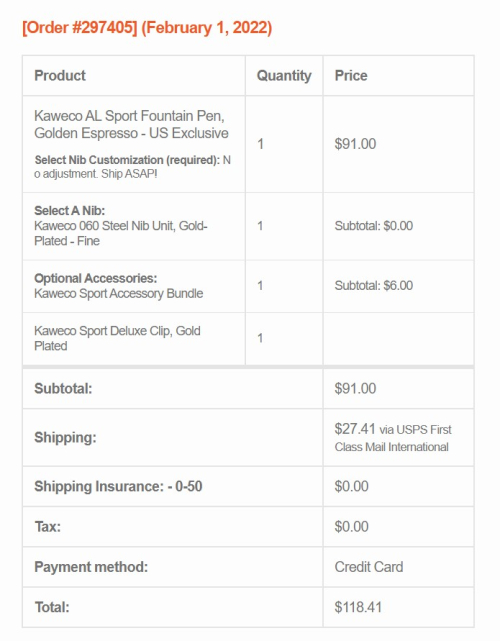
Task: Click the accessories Subtotal: $6.00 cell
Action: coord(374,285)
